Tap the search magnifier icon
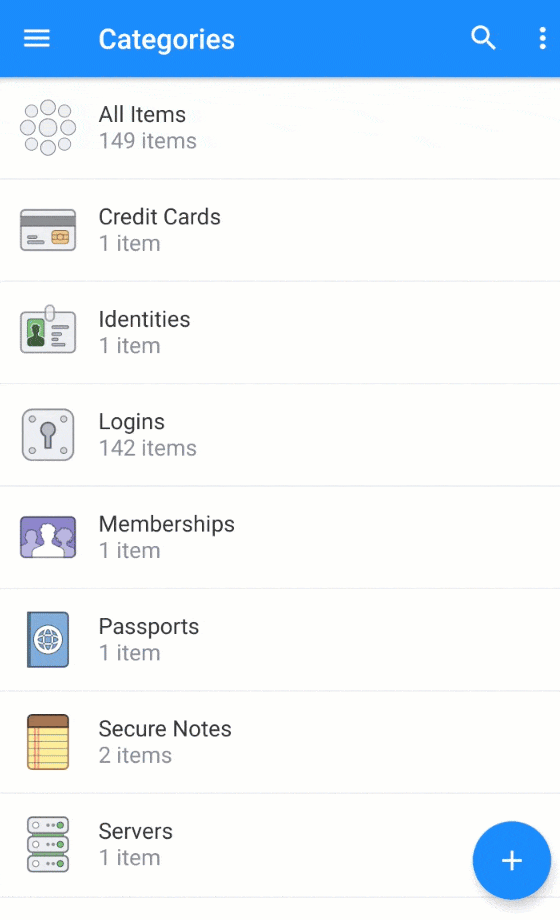The image size is (560, 920). click(x=483, y=38)
